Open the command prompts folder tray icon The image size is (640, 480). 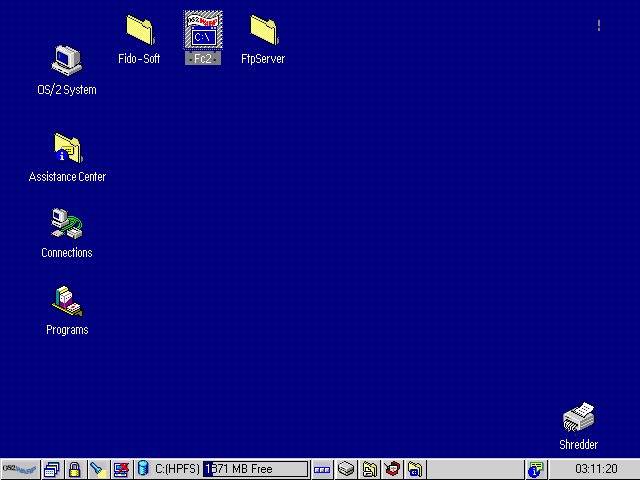[416, 469]
